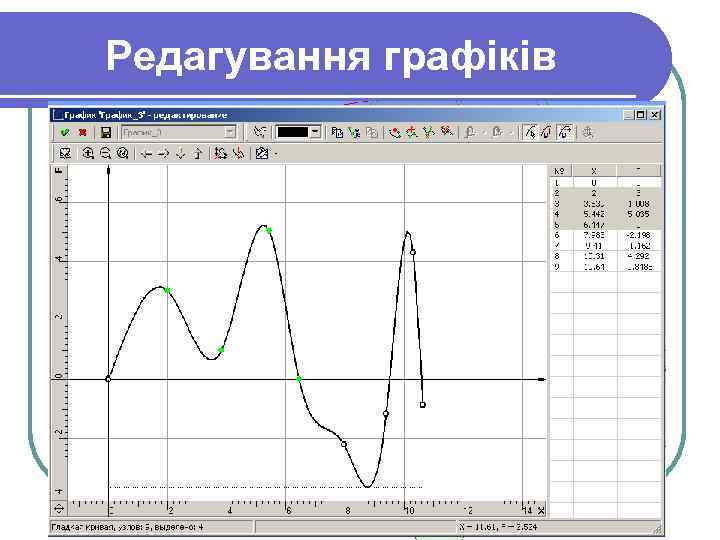
Task: Click the X column header in table
Action: (x=594, y=171)
